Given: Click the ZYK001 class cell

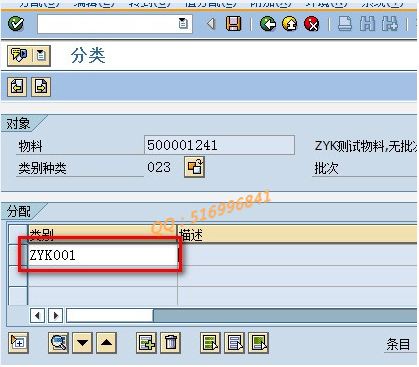Looking at the screenshot, I should (x=103, y=255).
